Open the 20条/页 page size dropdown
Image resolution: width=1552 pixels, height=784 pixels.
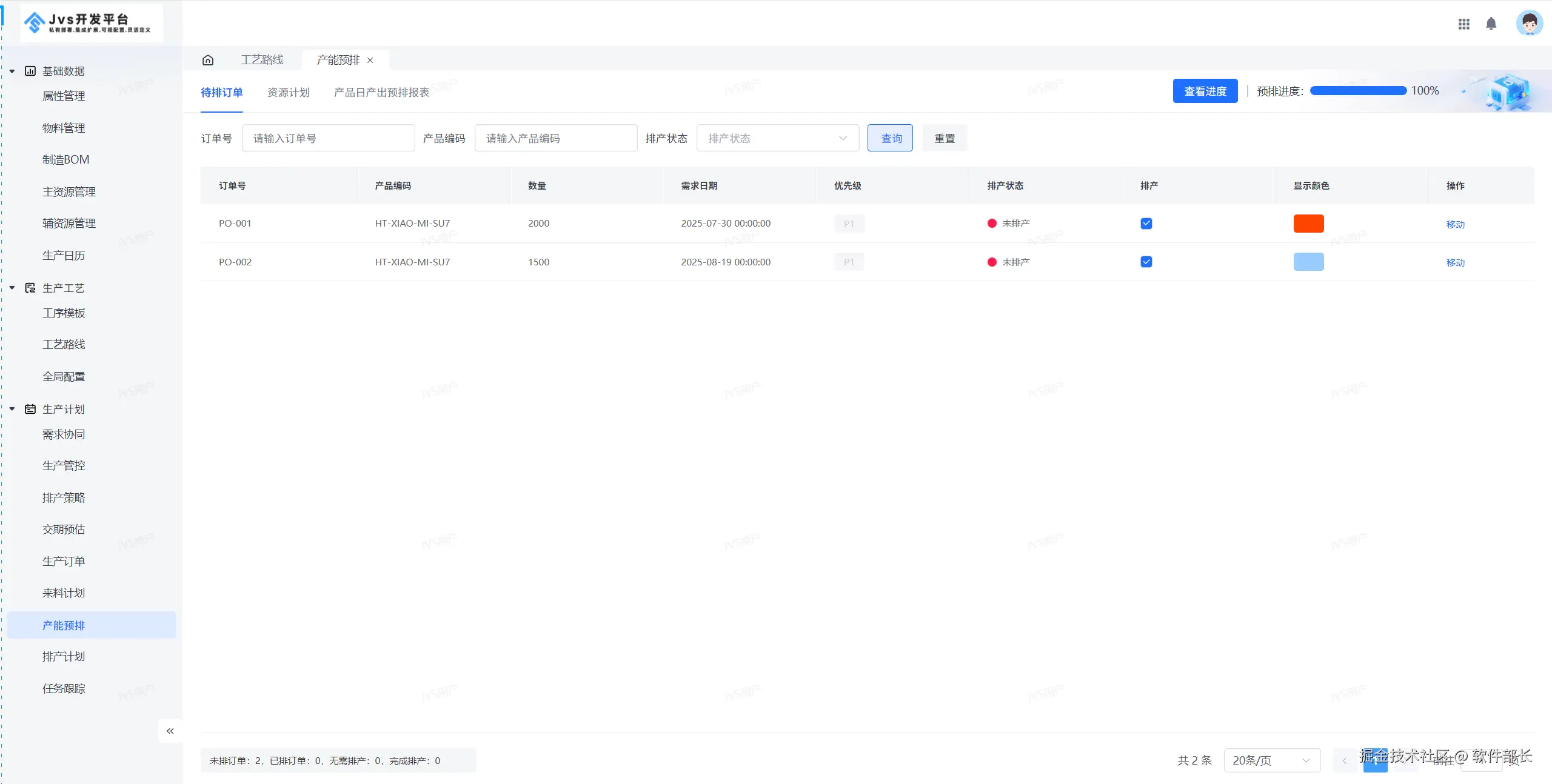[1271, 760]
